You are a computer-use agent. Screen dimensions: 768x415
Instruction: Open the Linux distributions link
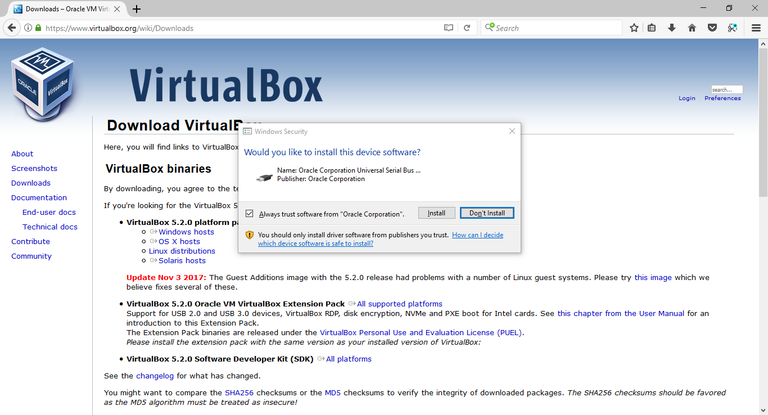pyautogui.click(x=182, y=251)
